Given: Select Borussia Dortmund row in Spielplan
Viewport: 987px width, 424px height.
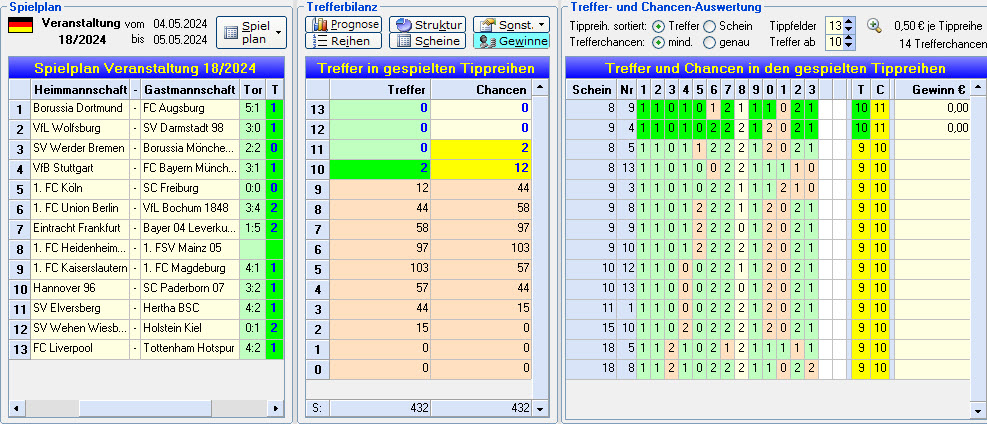Looking at the screenshot, I should (x=147, y=108).
